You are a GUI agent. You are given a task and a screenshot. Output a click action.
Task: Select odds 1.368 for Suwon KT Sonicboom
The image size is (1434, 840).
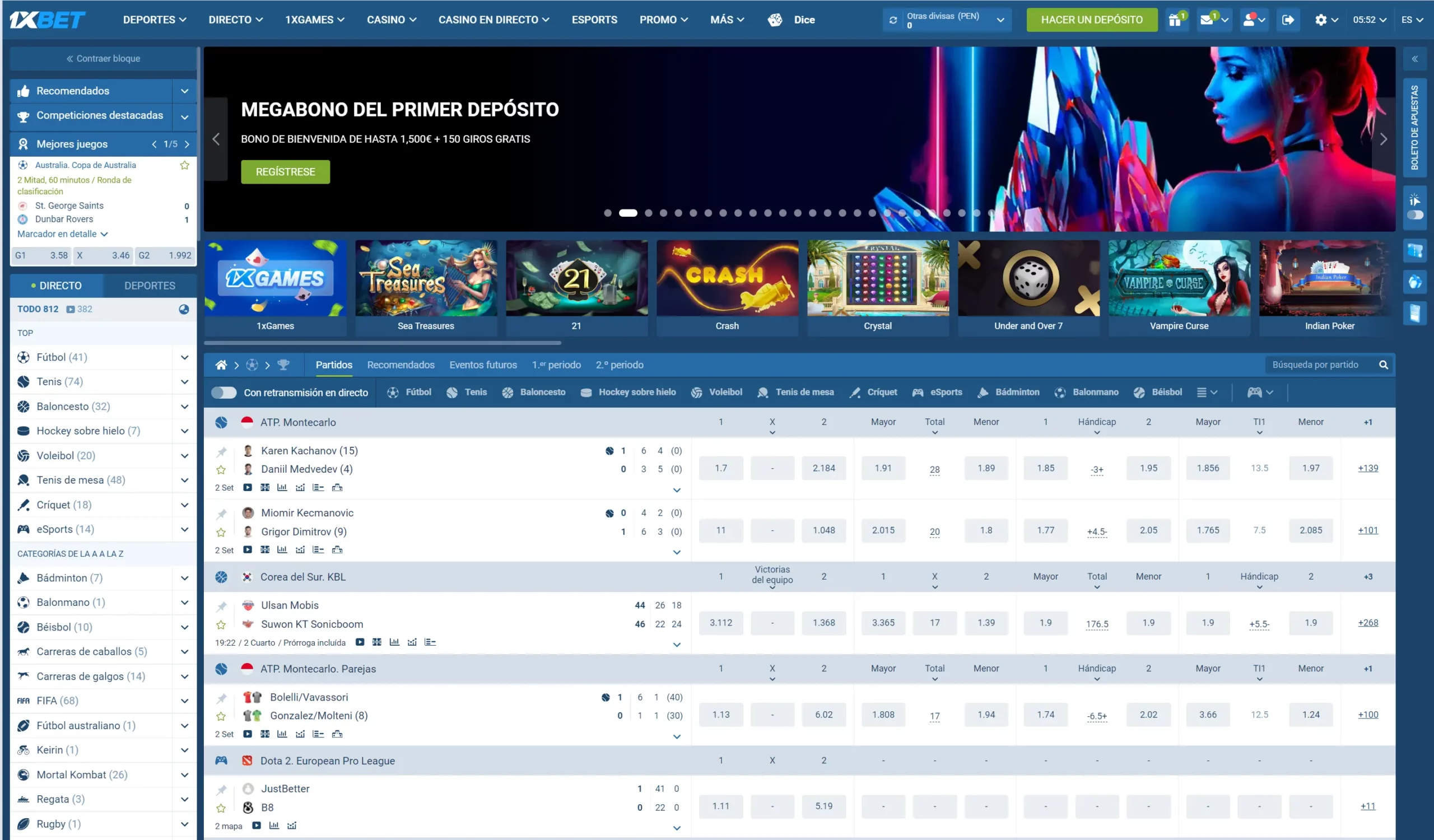[x=823, y=623]
